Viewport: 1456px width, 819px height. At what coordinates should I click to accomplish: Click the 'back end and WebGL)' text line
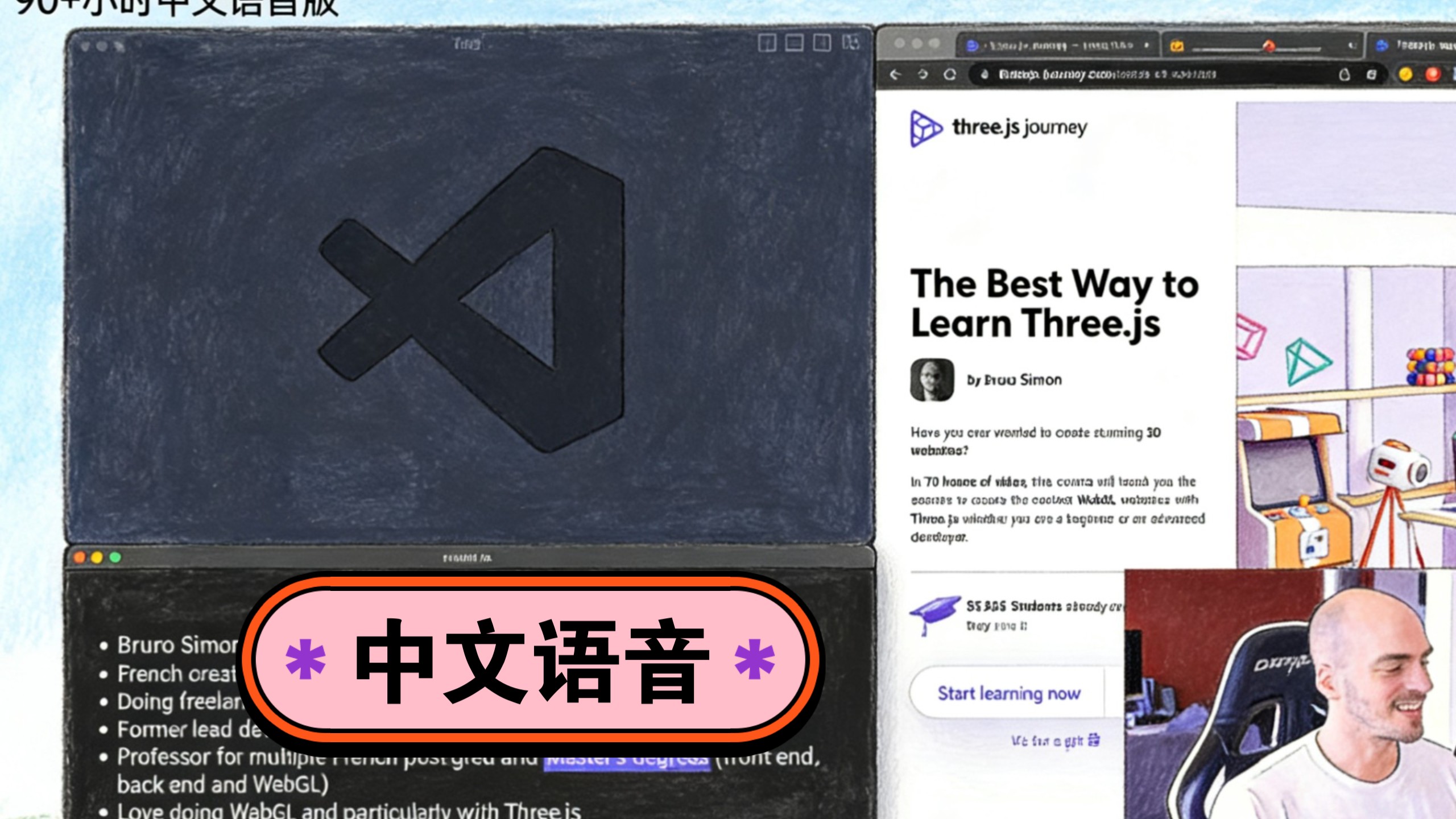(223, 785)
